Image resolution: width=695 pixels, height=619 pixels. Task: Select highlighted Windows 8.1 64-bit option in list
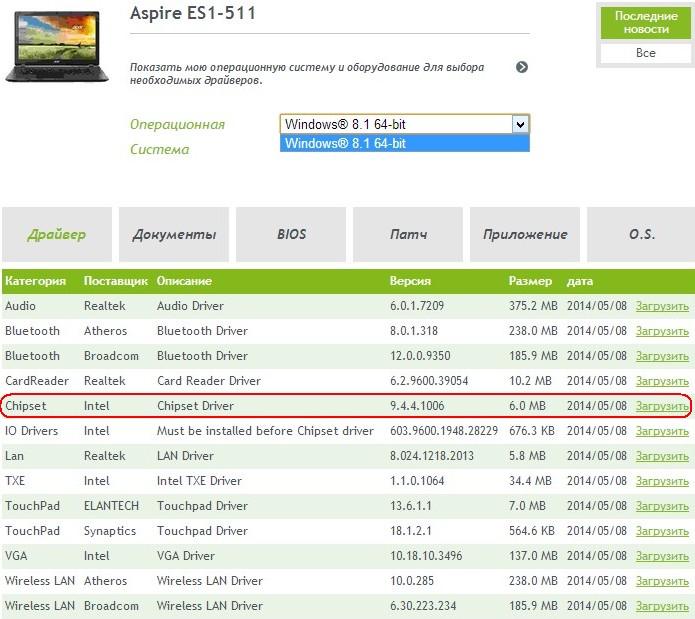[x=405, y=144]
